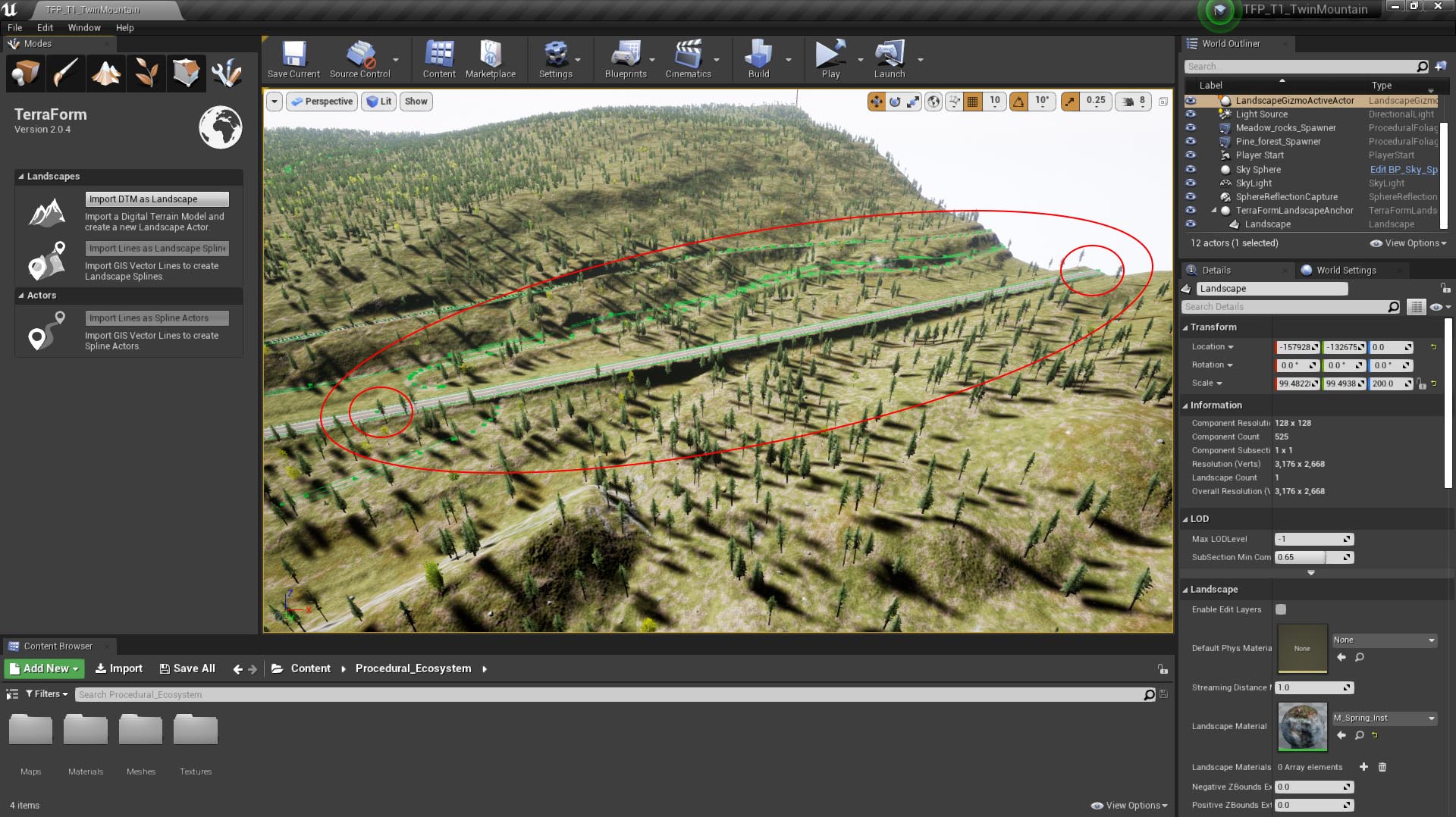The height and width of the screenshot is (817, 1456).
Task: Adjust the SubSection Min Component slider field
Action: tap(1314, 557)
